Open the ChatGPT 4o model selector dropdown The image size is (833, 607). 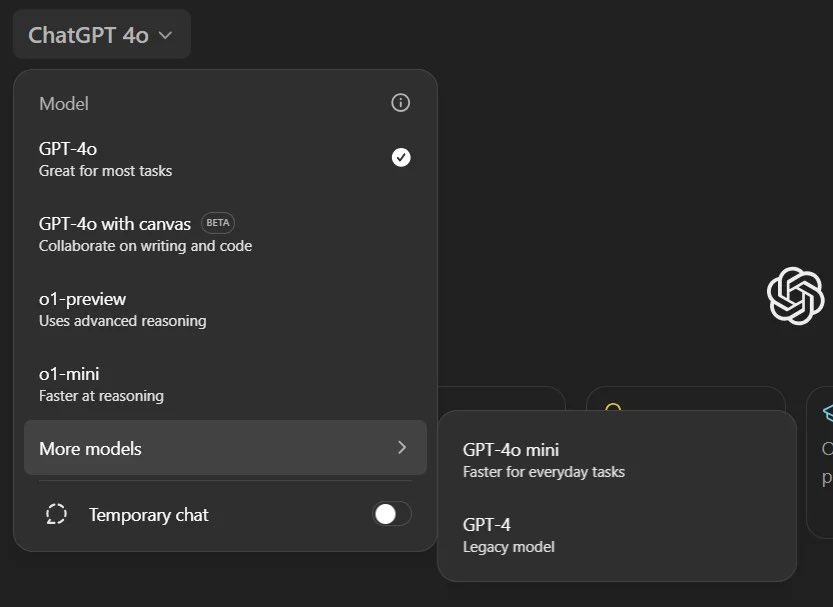click(x=101, y=35)
